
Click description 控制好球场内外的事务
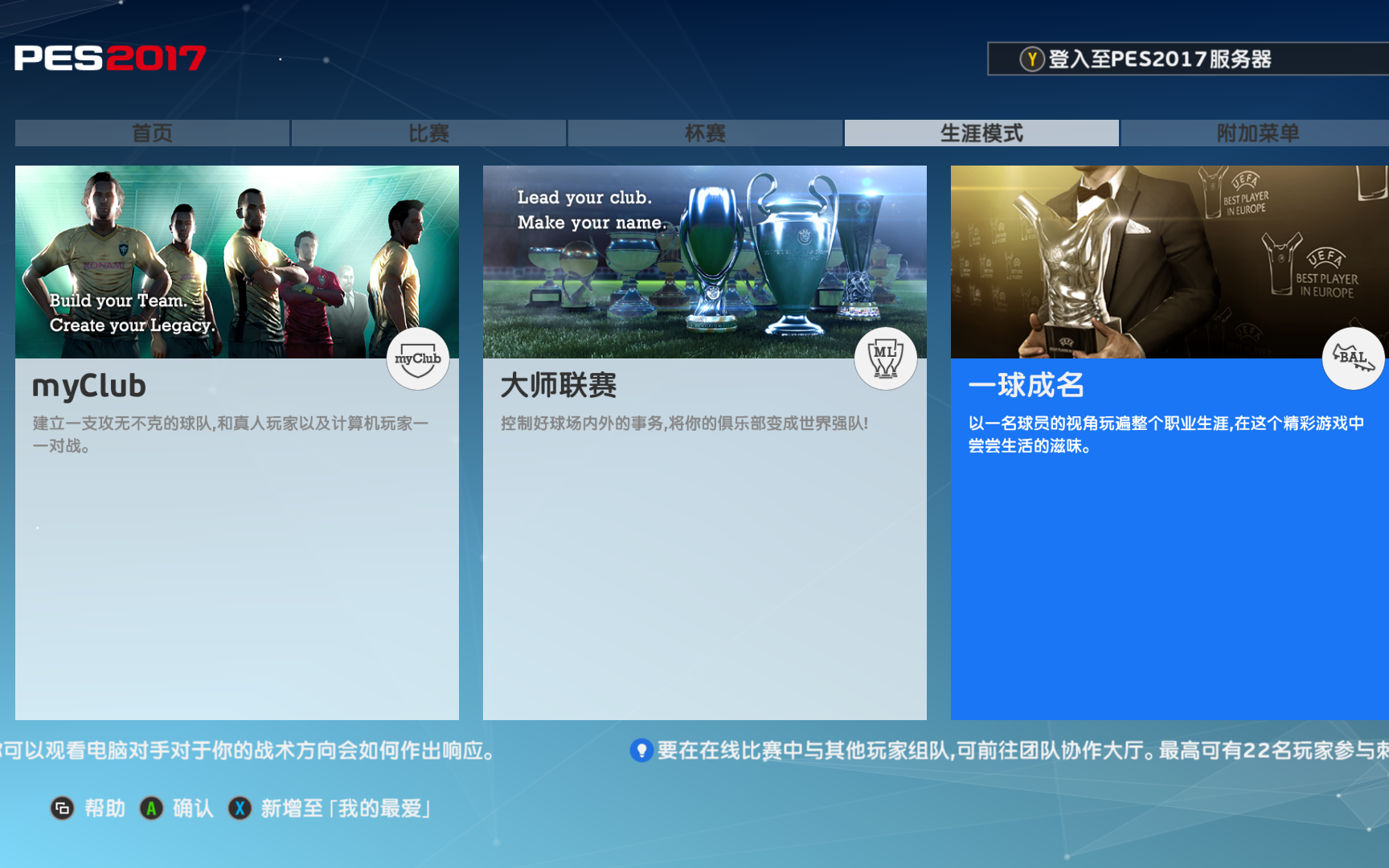(x=685, y=424)
